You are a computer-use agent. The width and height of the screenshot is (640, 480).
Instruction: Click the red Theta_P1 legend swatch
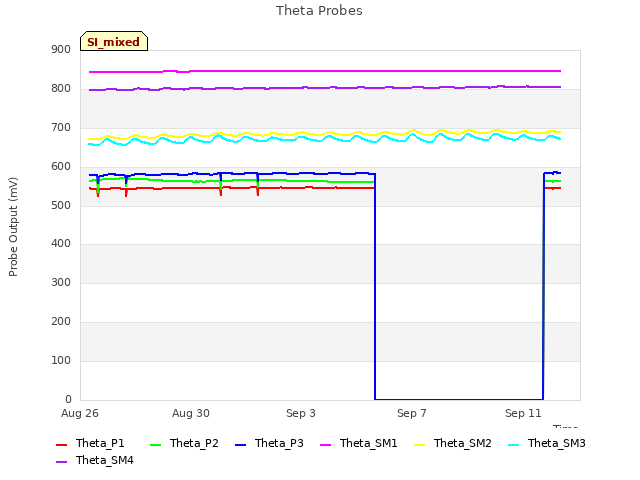(x=61, y=444)
